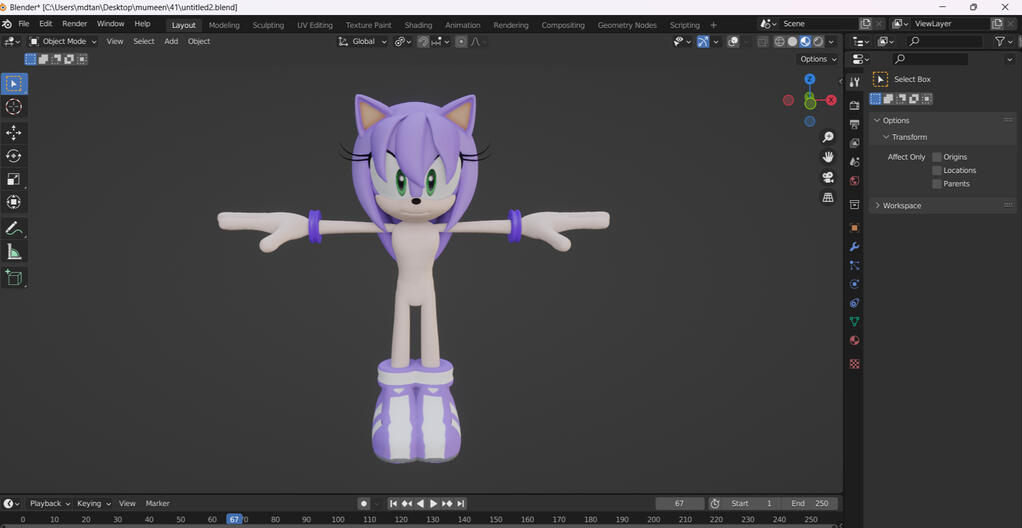Image resolution: width=1022 pixels, height=528 pixels.
Task: Open the Physics properties tab
Action: [x=854, y=284]
